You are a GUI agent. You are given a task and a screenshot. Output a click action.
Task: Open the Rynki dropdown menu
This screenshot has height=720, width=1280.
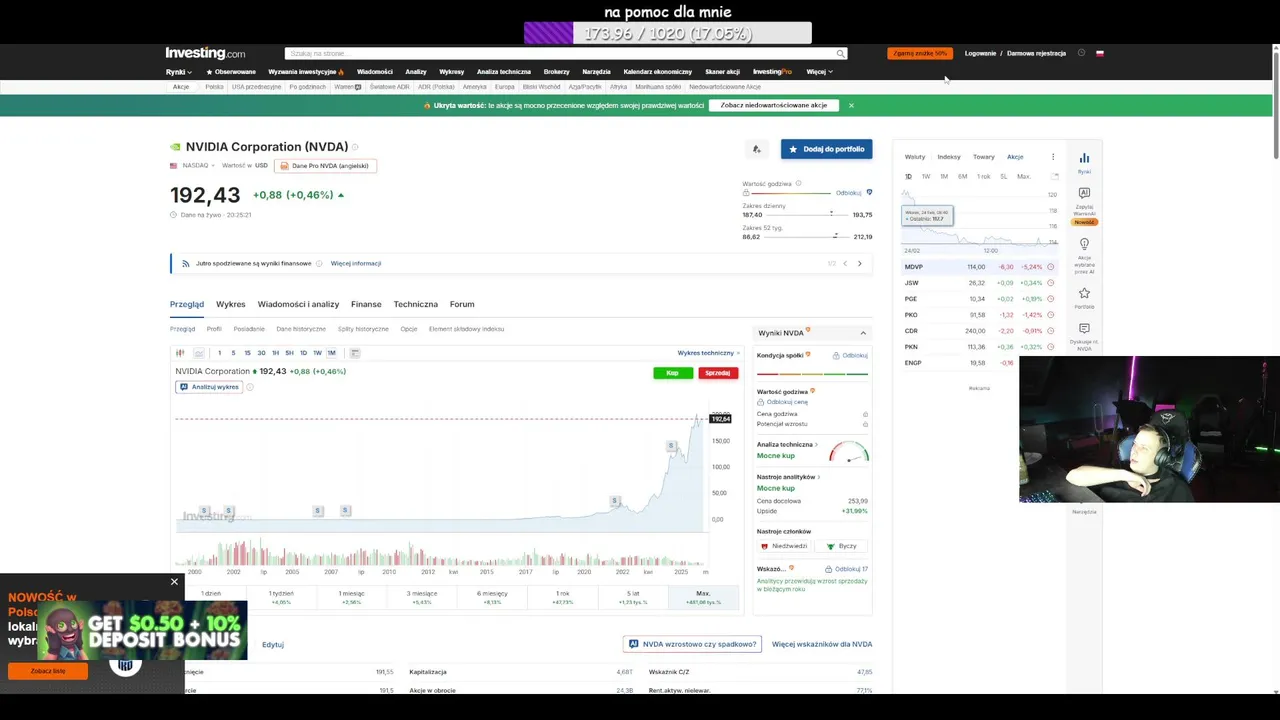tap(178, 72)
